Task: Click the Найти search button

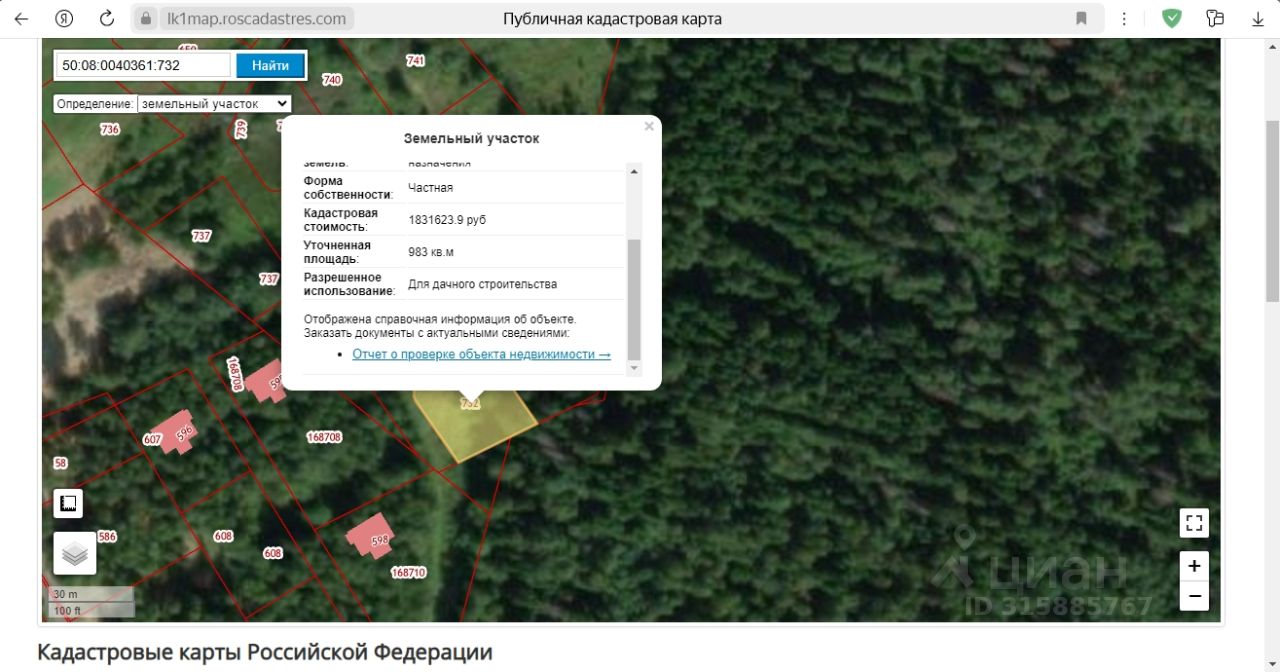Action: tap(270, 65)
